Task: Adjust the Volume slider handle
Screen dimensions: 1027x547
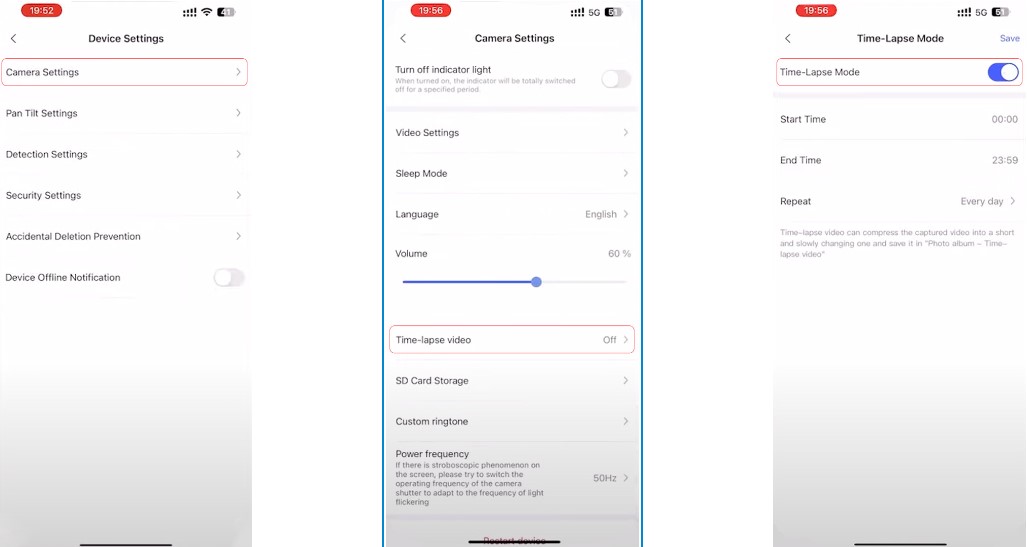Action: tap(536, 282)
